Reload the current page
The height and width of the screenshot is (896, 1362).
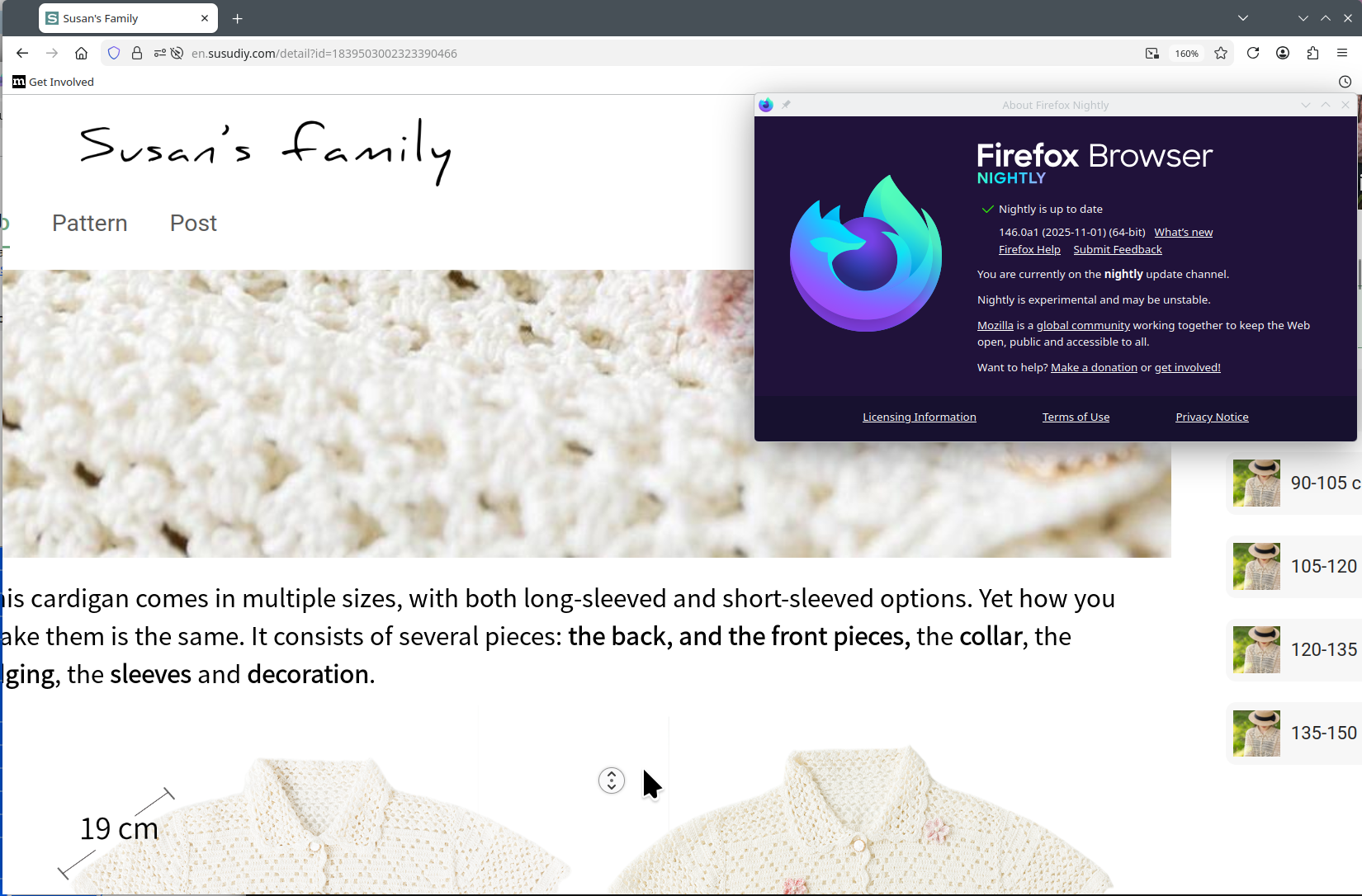pos(1253,54)
